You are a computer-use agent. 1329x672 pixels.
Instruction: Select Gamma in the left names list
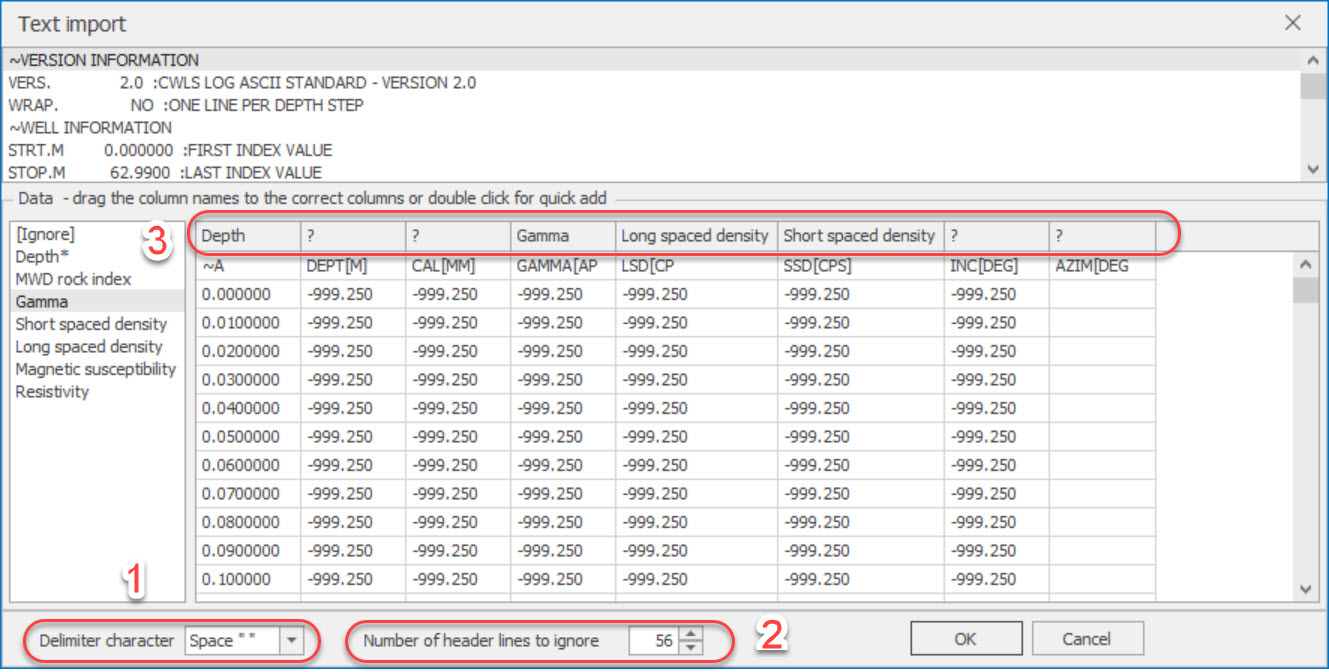point(97,301)
